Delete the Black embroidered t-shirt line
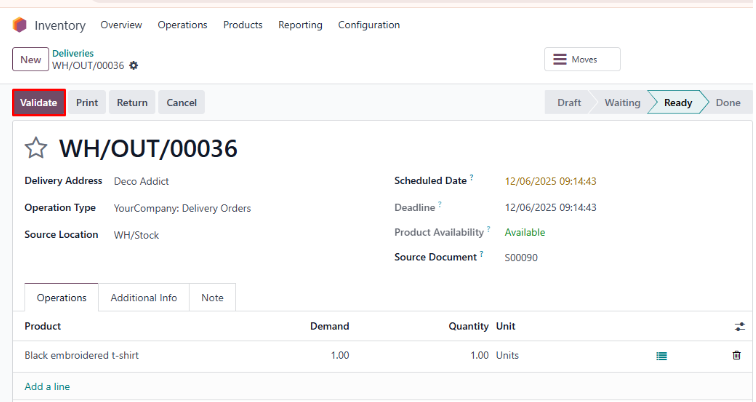This screenshot has height=402, width=756. point(737,355)
